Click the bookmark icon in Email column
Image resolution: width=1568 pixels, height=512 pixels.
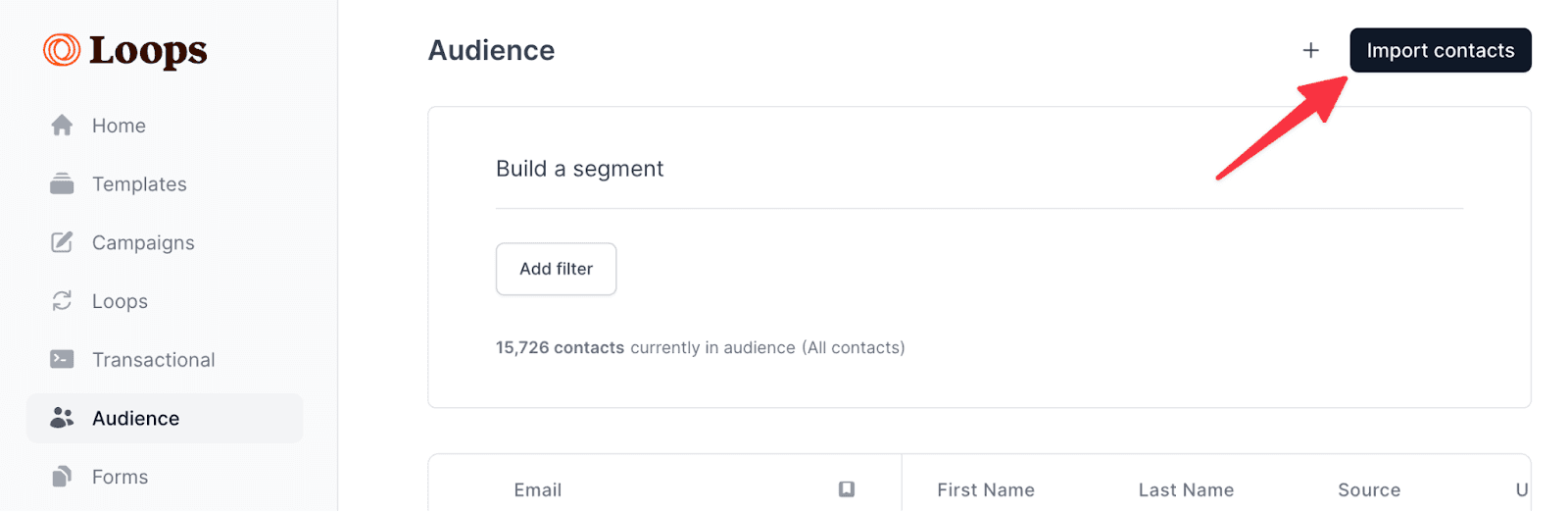[847, 489]
